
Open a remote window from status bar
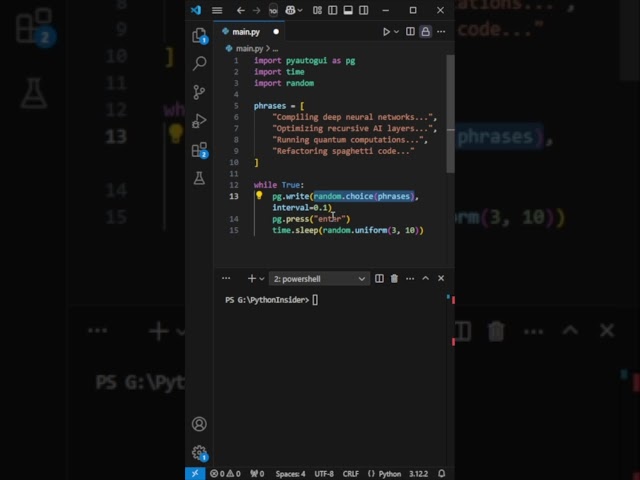tap(195, 473)
